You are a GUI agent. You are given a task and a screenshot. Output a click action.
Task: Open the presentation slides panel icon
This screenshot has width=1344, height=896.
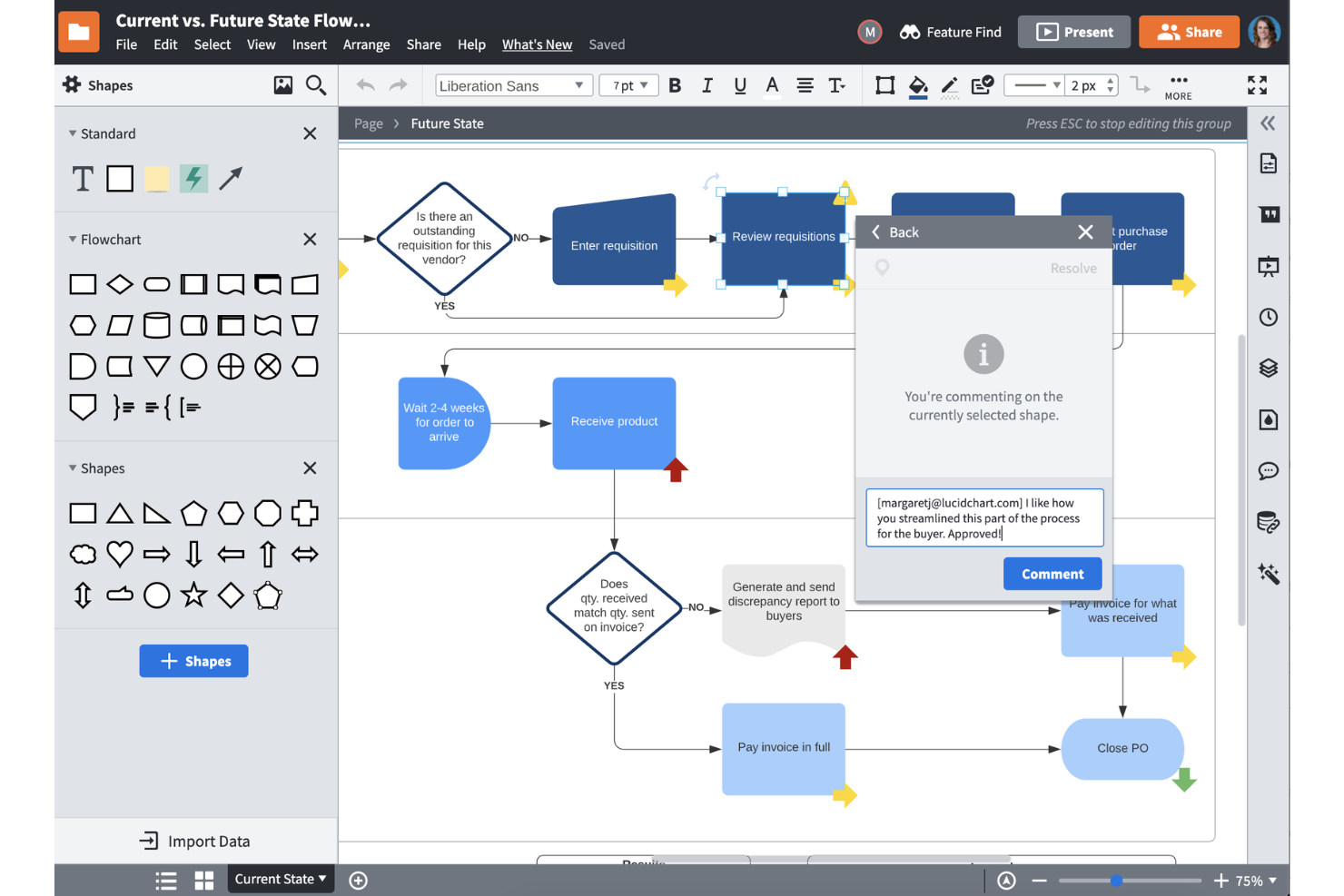(1269, 266)
